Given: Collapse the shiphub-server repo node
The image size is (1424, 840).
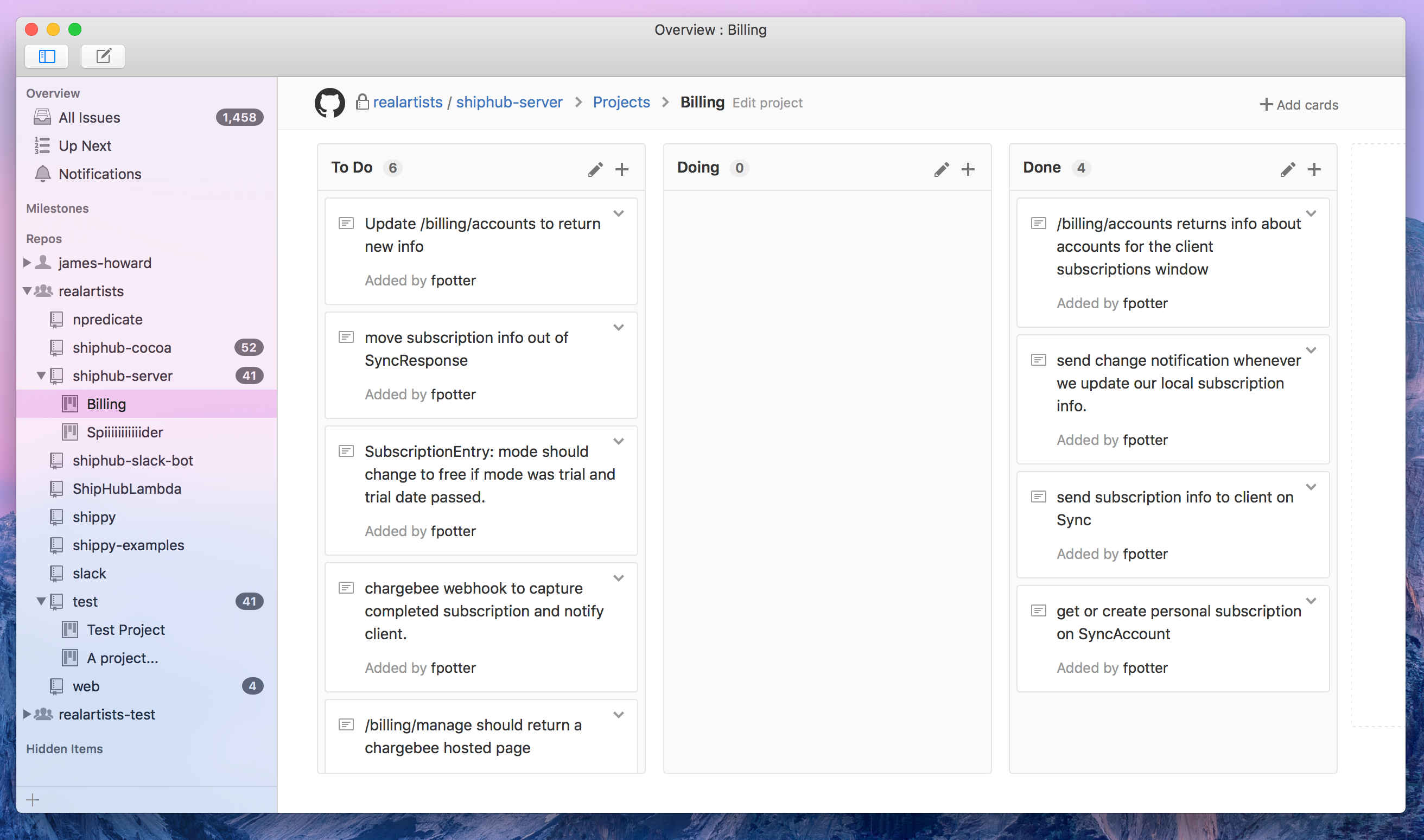Looking at the screenshot, I should 41,376.
